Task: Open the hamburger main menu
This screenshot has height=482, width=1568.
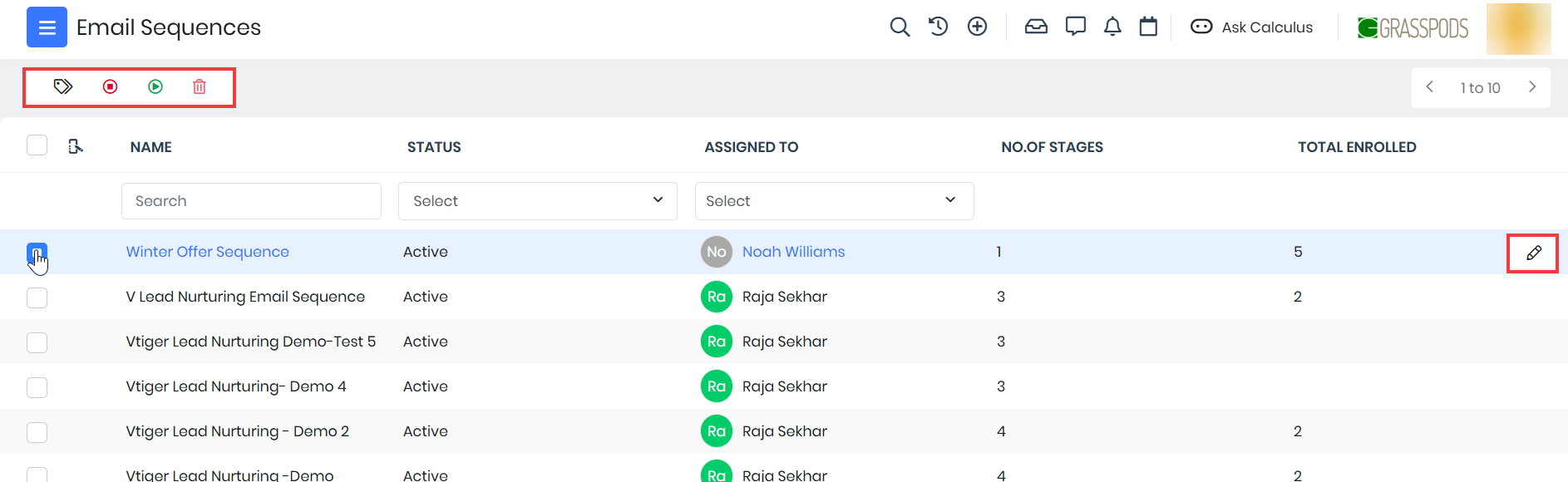Action: 47,27
